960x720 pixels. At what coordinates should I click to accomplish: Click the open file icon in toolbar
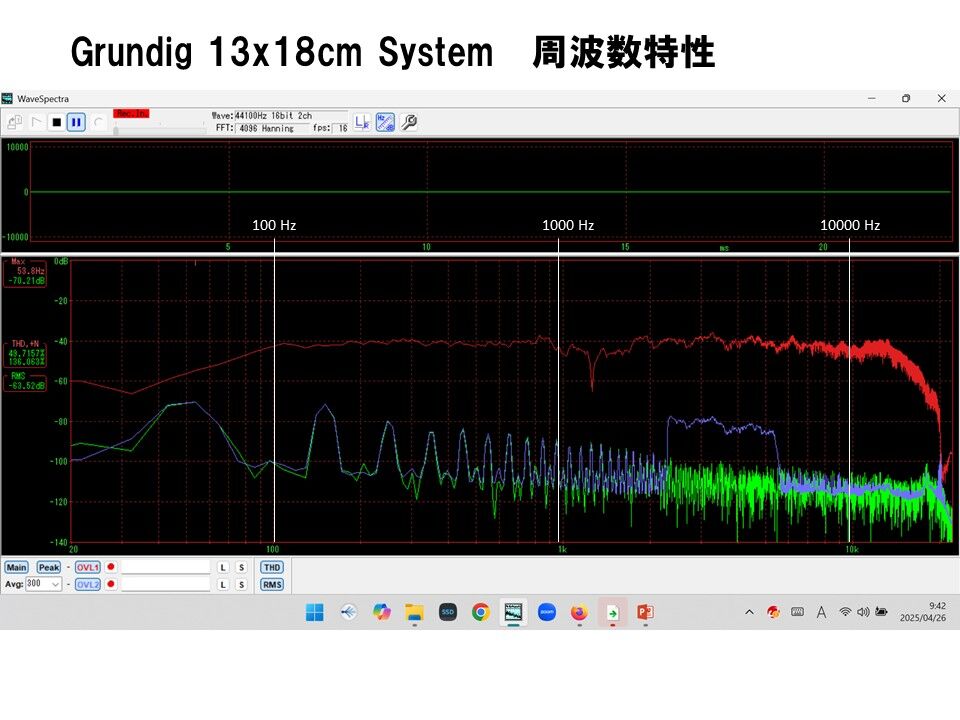tap(15, 122)
